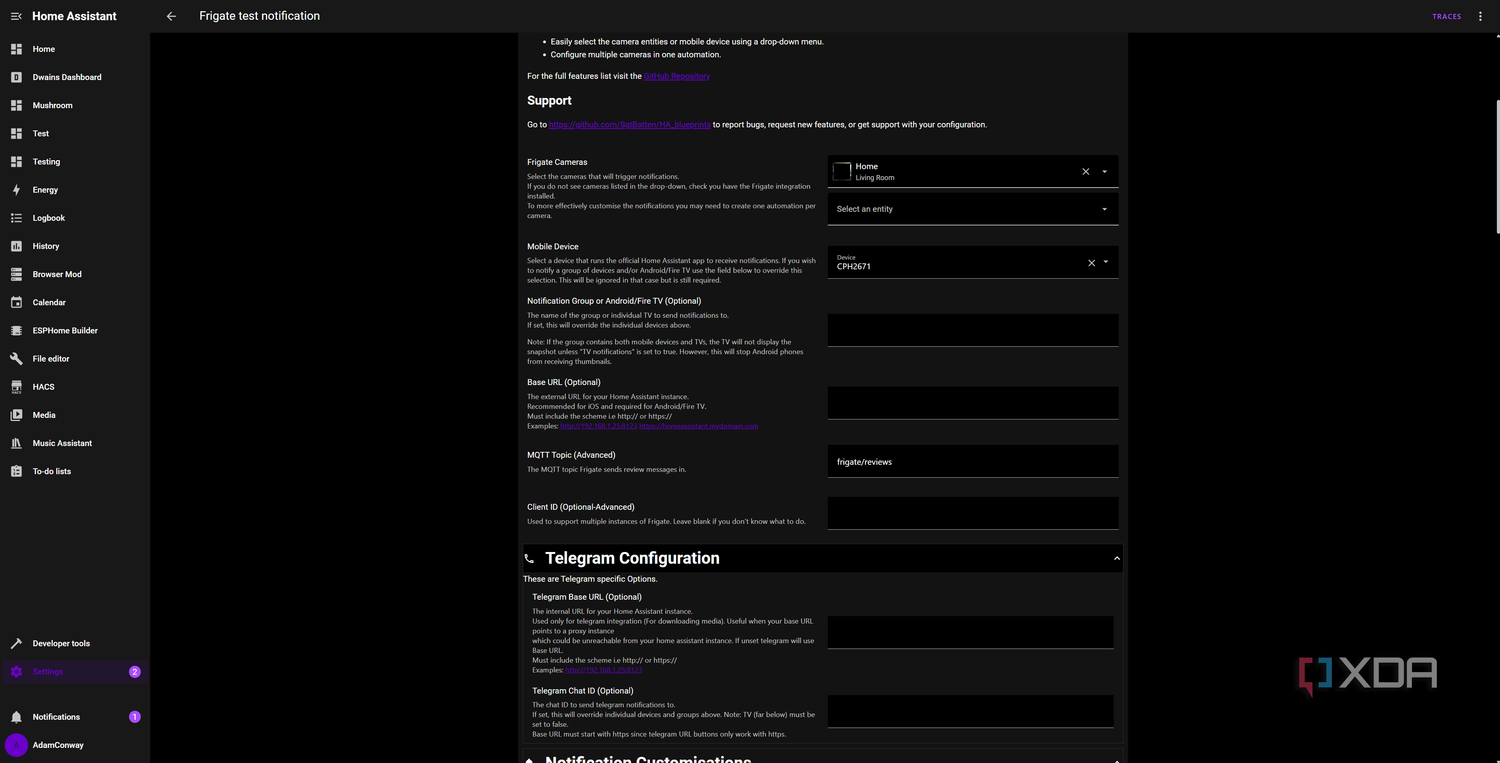Open the three-dot overflow menu
The height and width of the screenshot is (763, 1500).
[1481, 16]
